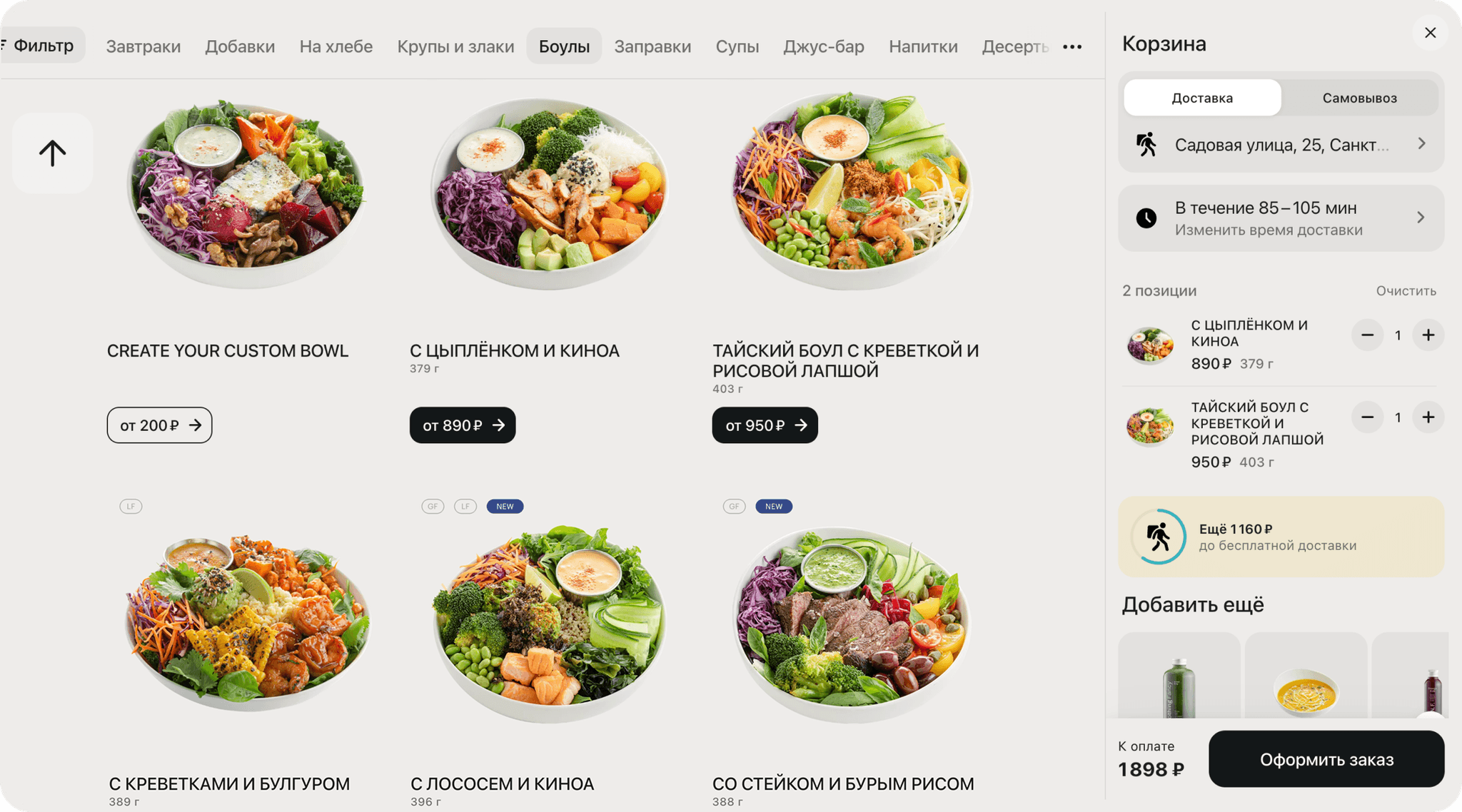
Task: Click minus icon for С цыплёнком и киноа
Action: point(1367,335)
